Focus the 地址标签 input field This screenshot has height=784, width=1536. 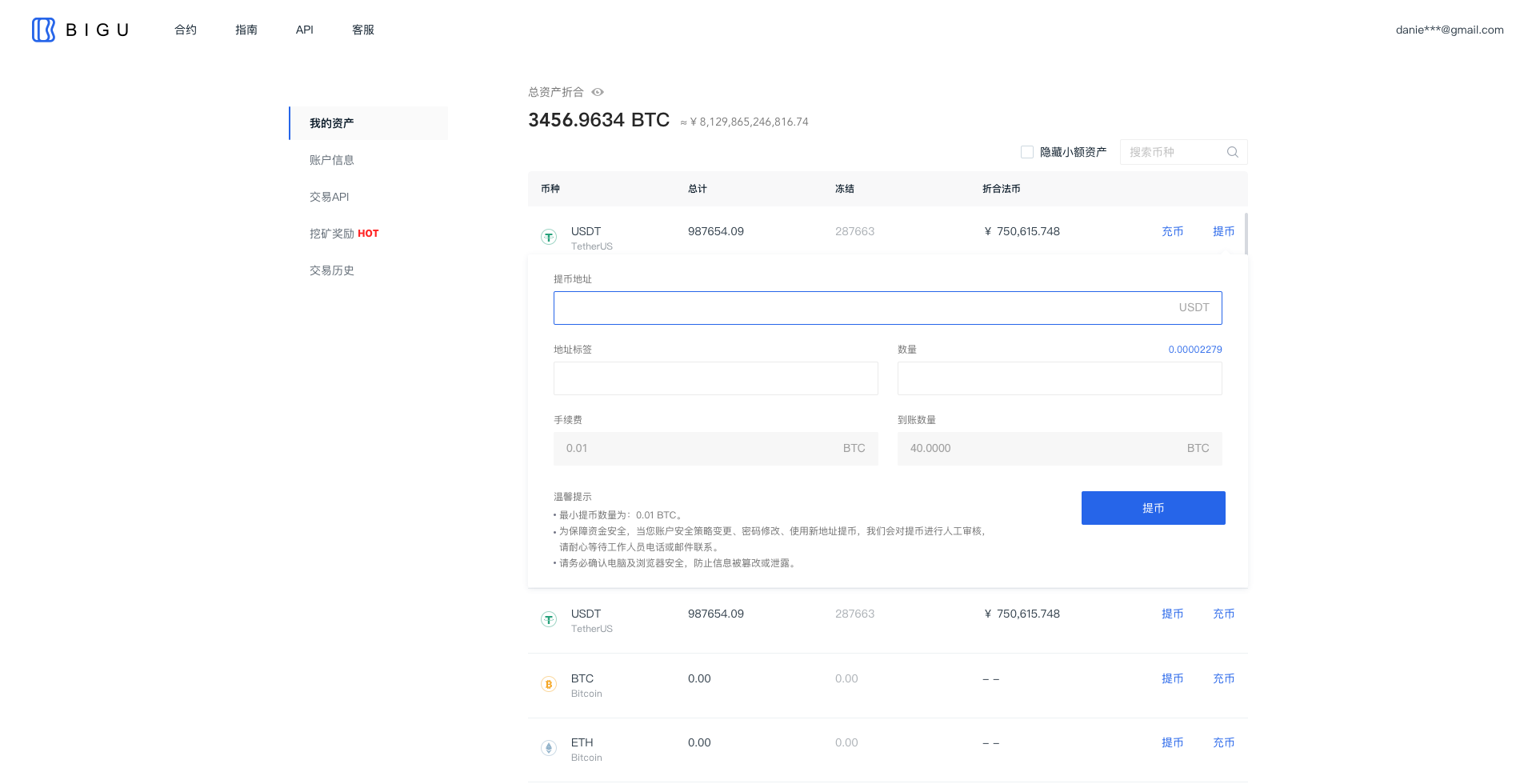pos(716,378)
